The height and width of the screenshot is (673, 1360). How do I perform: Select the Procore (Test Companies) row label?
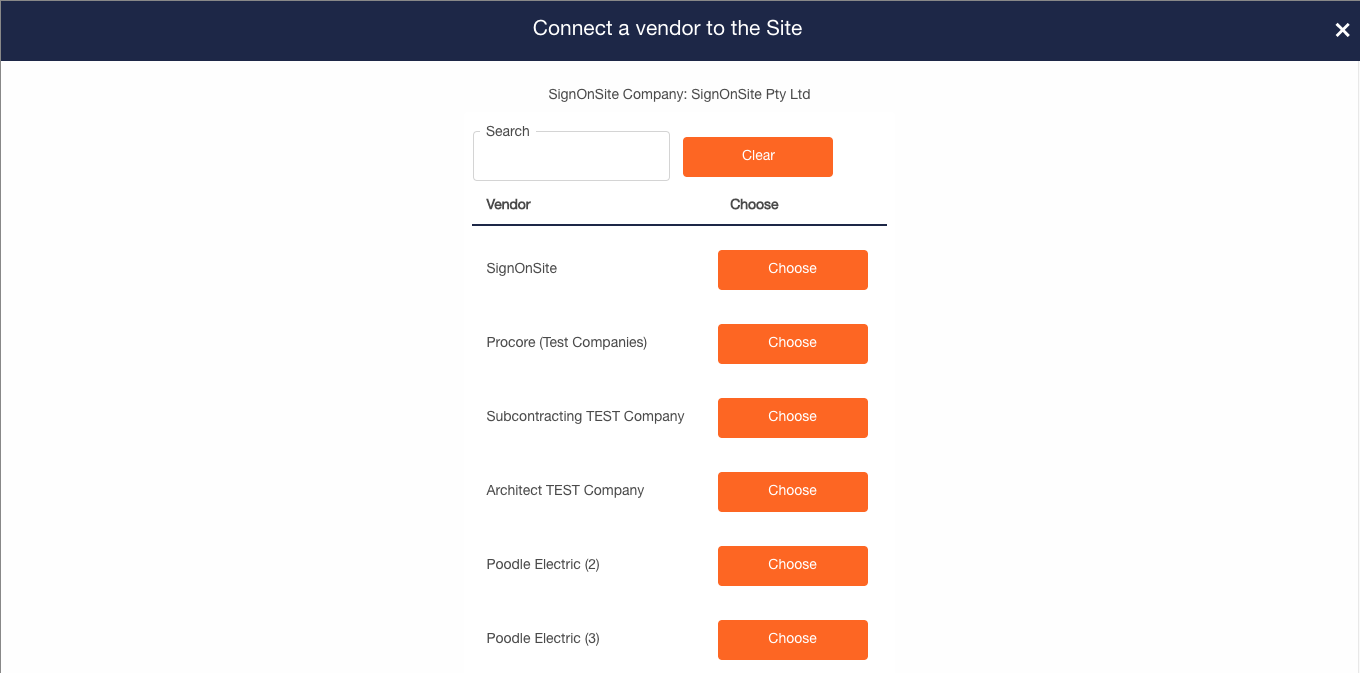coord(566,342)
